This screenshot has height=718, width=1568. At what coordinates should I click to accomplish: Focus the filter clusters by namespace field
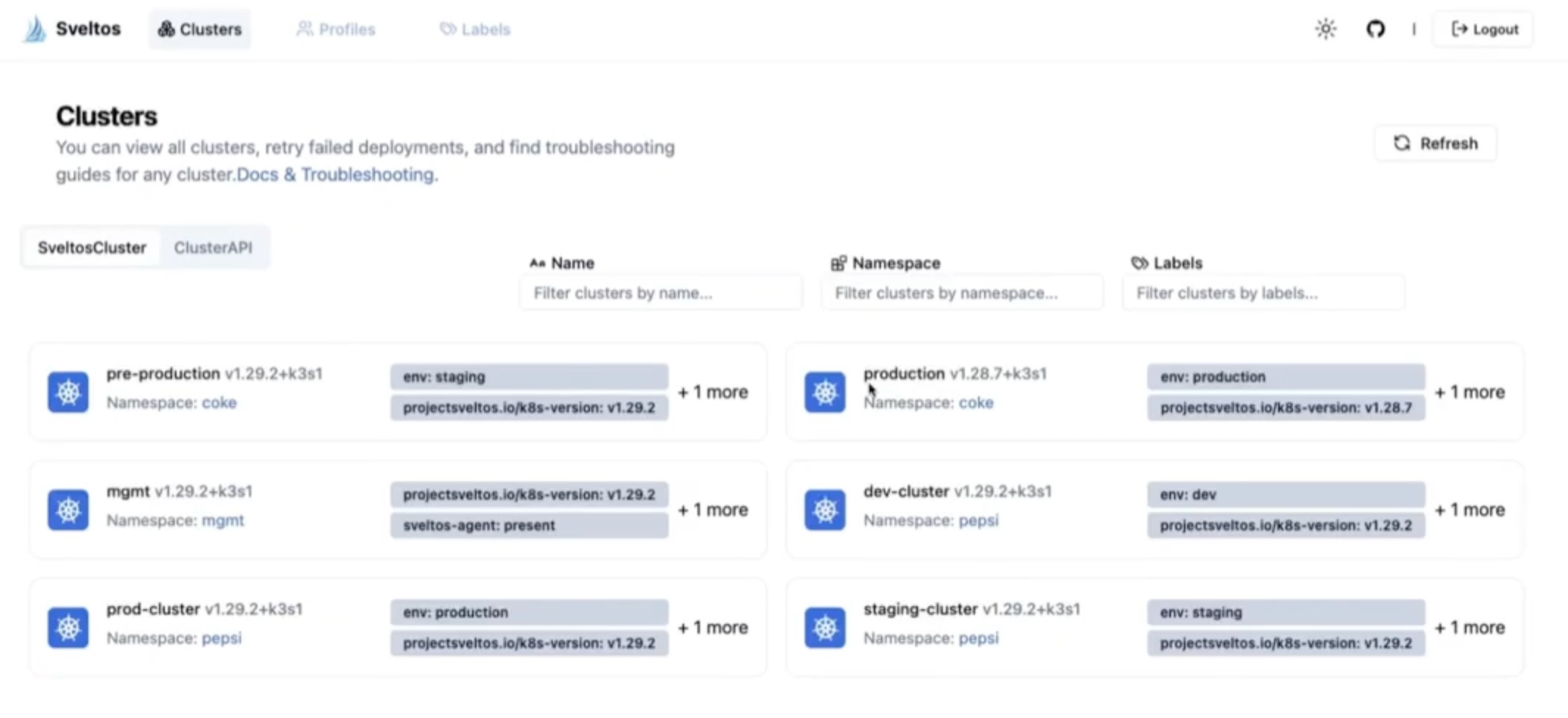pos(962,293)
